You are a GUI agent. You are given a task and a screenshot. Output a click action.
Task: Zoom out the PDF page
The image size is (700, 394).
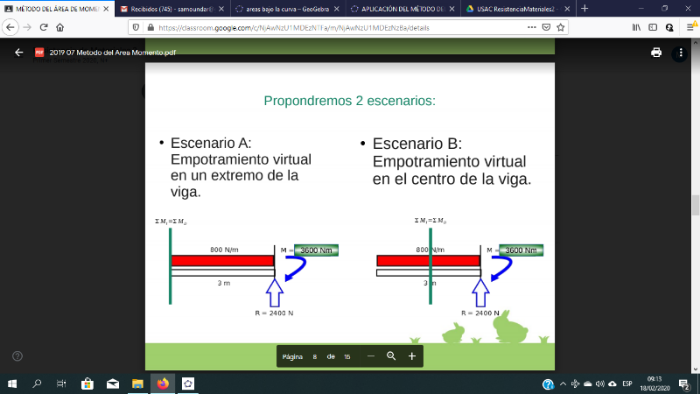[371, 356]
